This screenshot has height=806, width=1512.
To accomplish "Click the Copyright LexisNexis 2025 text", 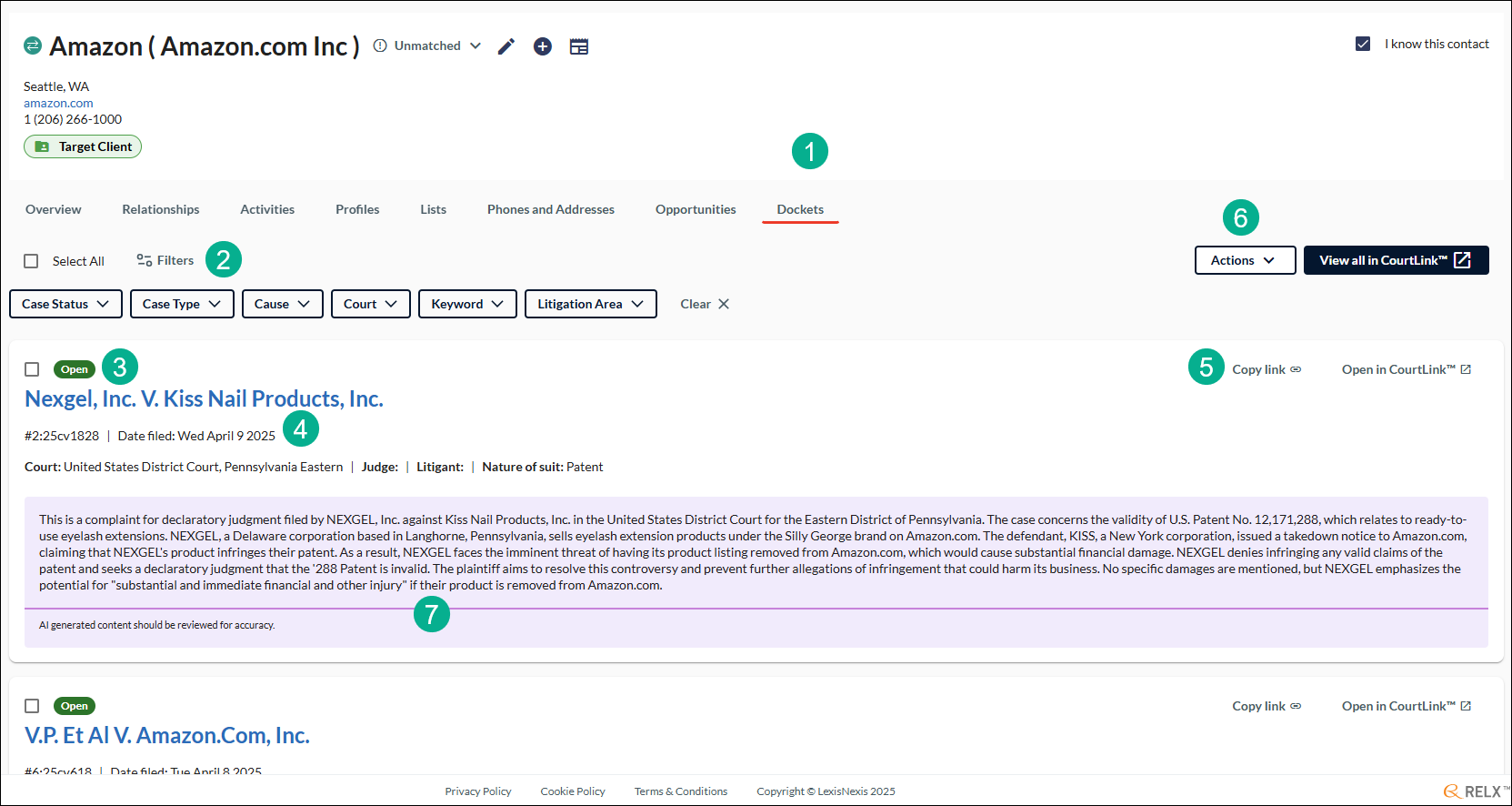I will pos(826,791).
